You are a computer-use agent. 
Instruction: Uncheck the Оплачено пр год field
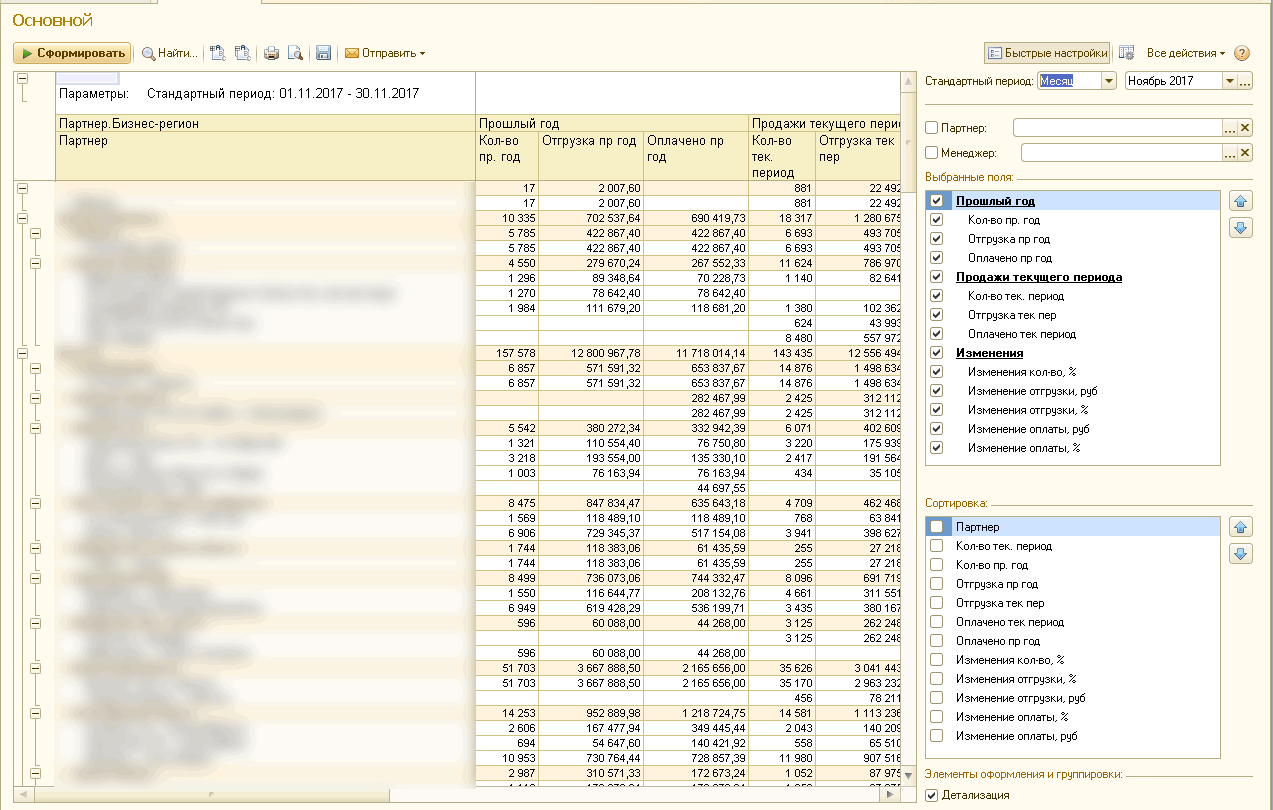point(937,258)
